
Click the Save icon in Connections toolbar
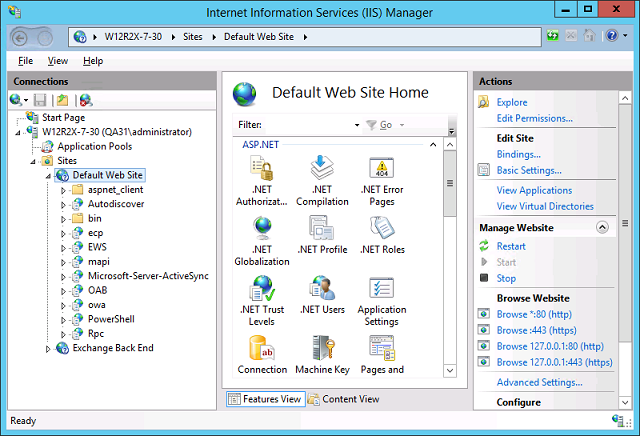pyautogui.click(x=40, y=100)
